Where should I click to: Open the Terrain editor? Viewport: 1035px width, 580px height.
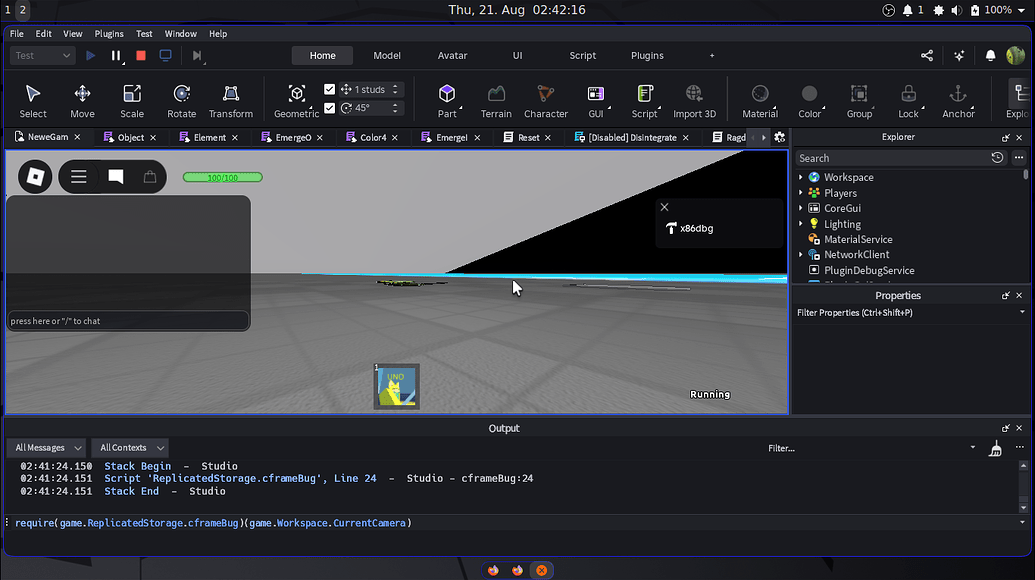click(496, 101)
